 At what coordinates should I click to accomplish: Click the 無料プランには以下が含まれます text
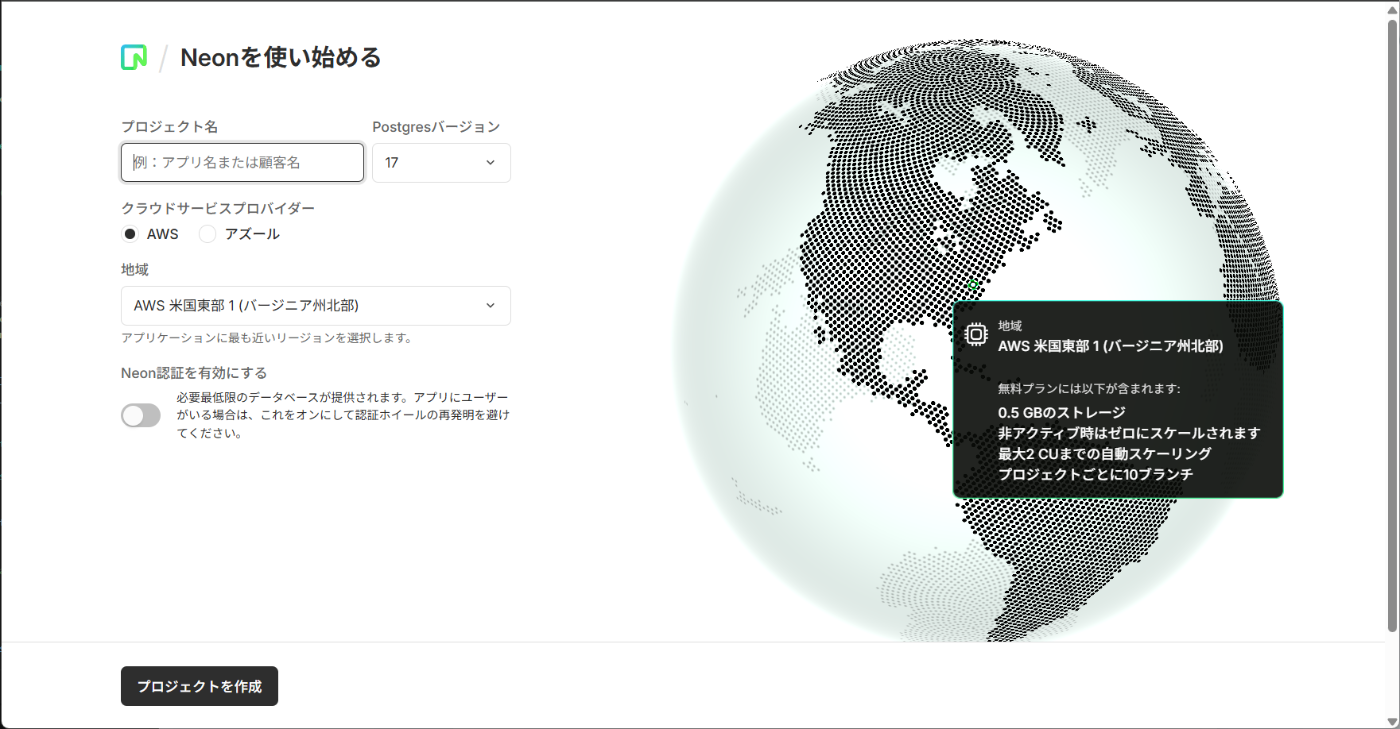point(1089,387)
